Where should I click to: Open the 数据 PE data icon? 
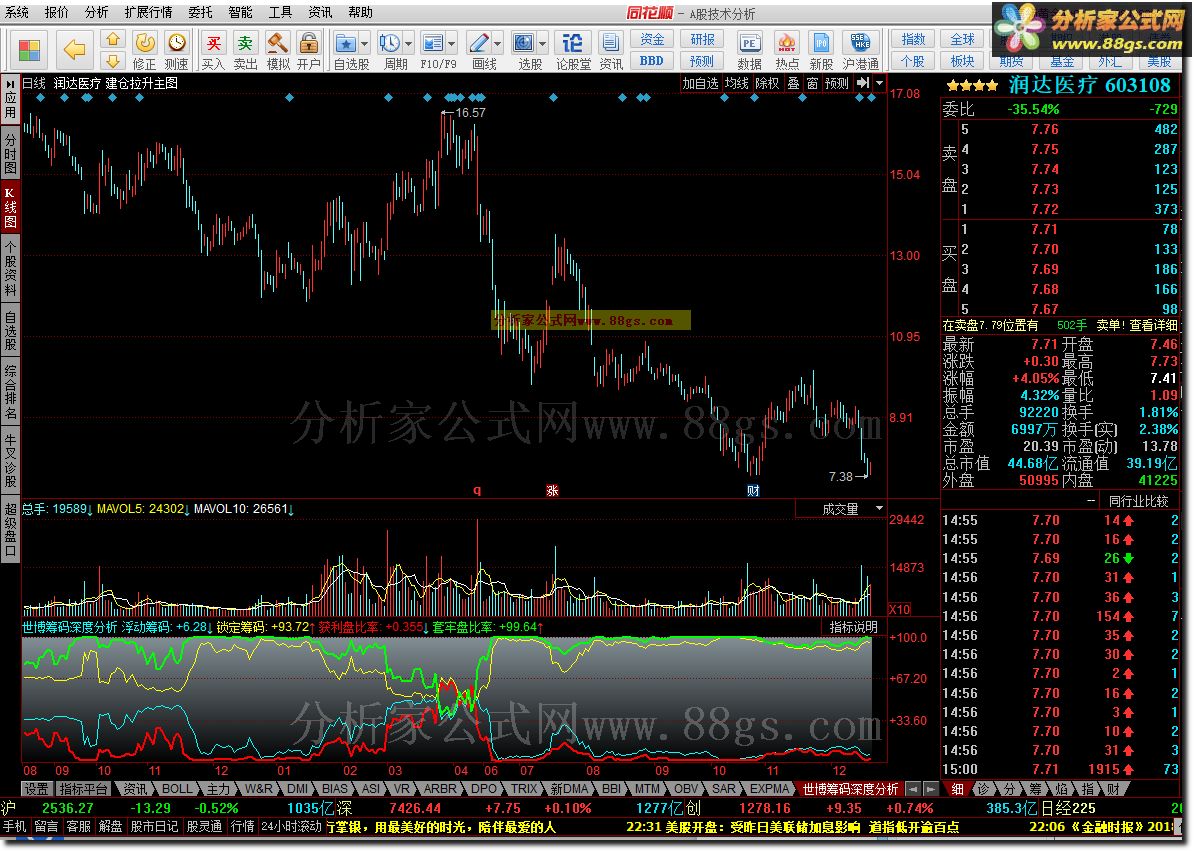[750, 50]
